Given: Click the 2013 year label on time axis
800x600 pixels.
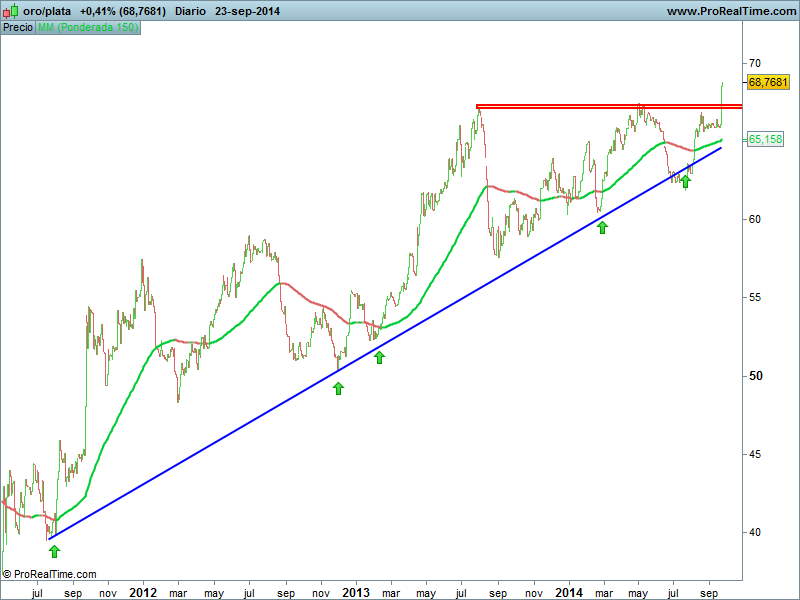Looking at the screenshot, I should [356, 593].
